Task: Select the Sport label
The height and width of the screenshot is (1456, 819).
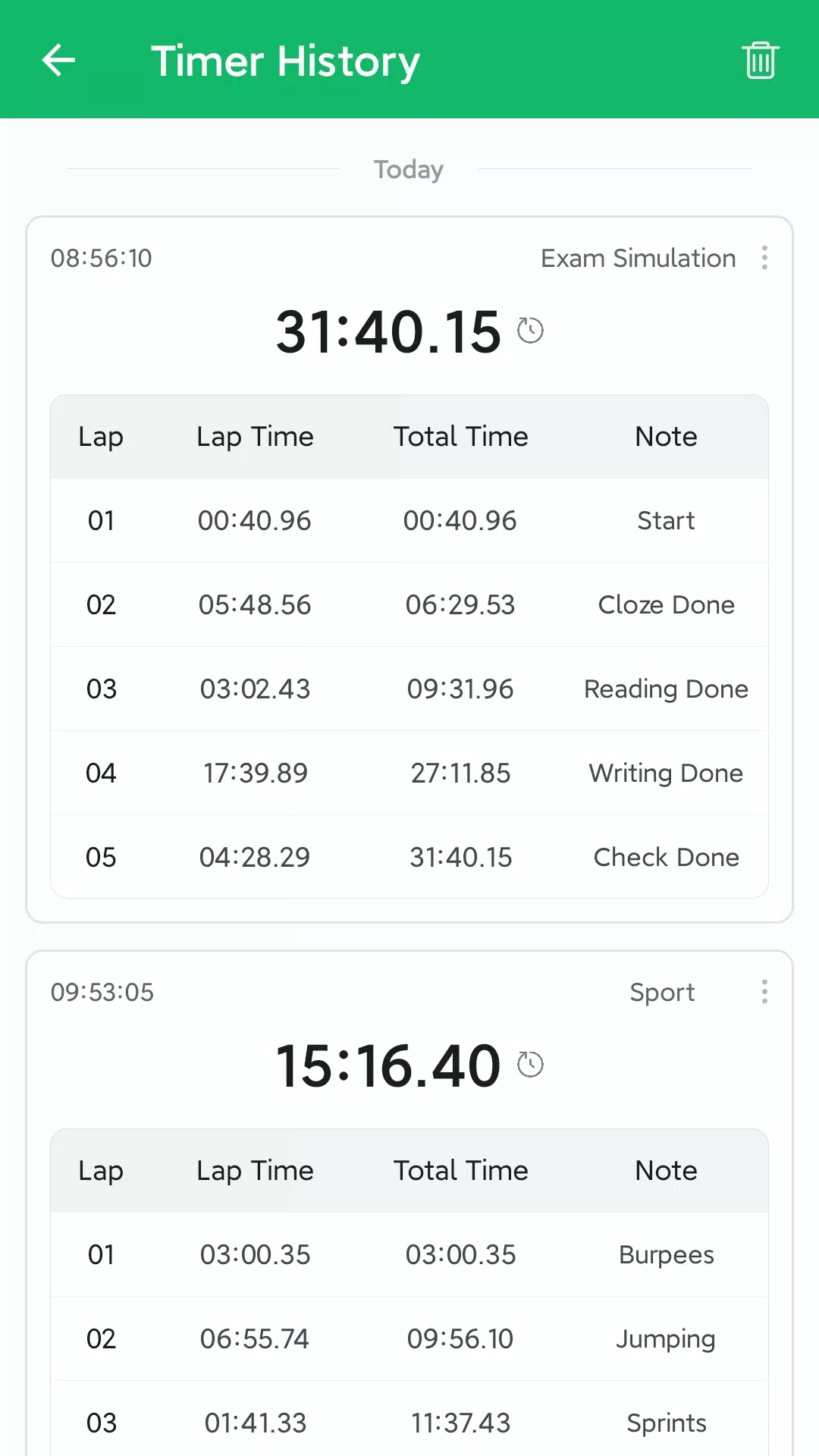Action: [662, 993]
